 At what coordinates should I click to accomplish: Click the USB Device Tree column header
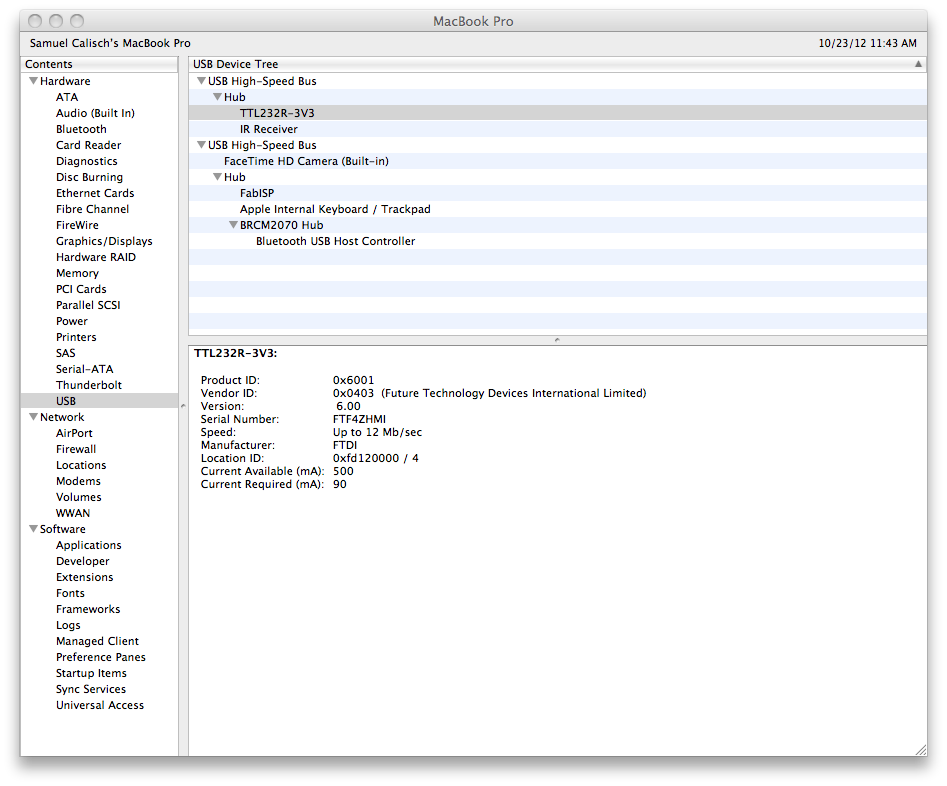[557, 64]
